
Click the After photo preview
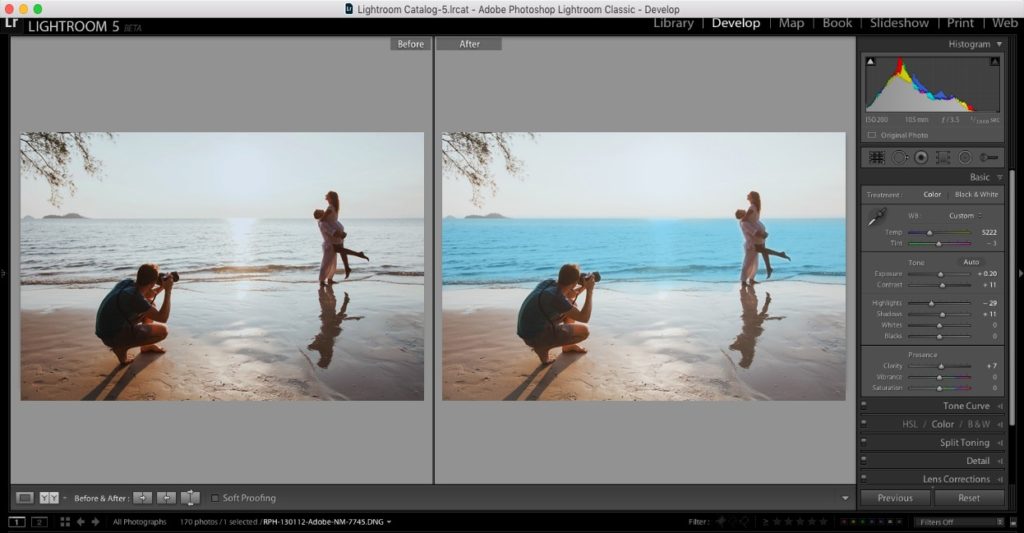(x=644, y=266)
